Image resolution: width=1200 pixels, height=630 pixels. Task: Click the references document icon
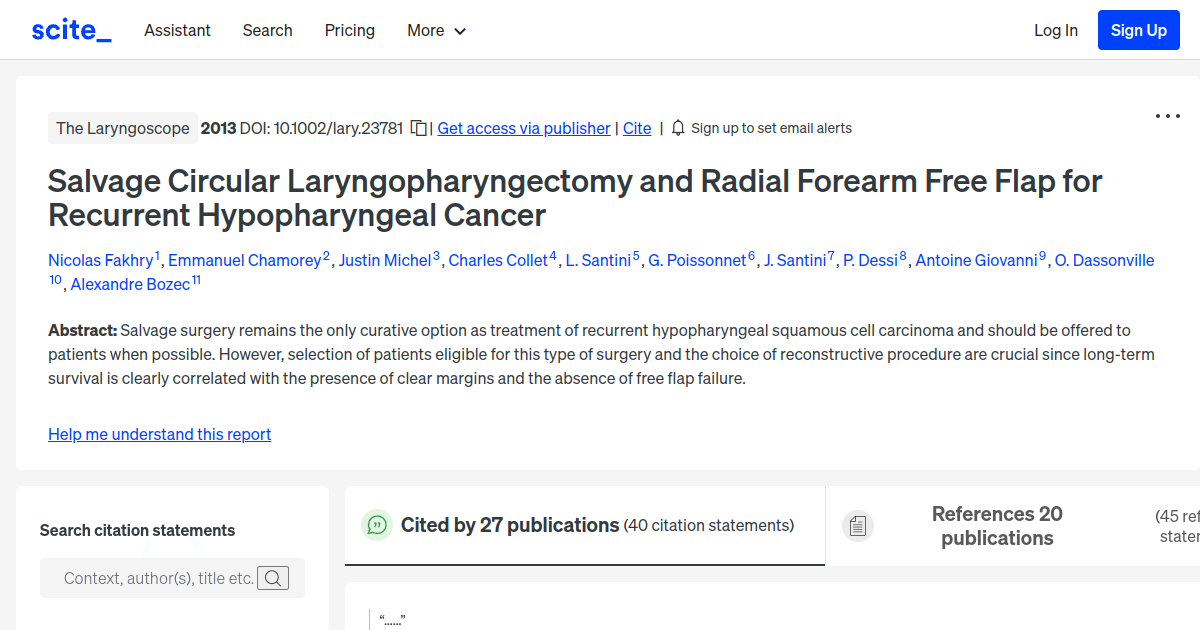[858, 525]
